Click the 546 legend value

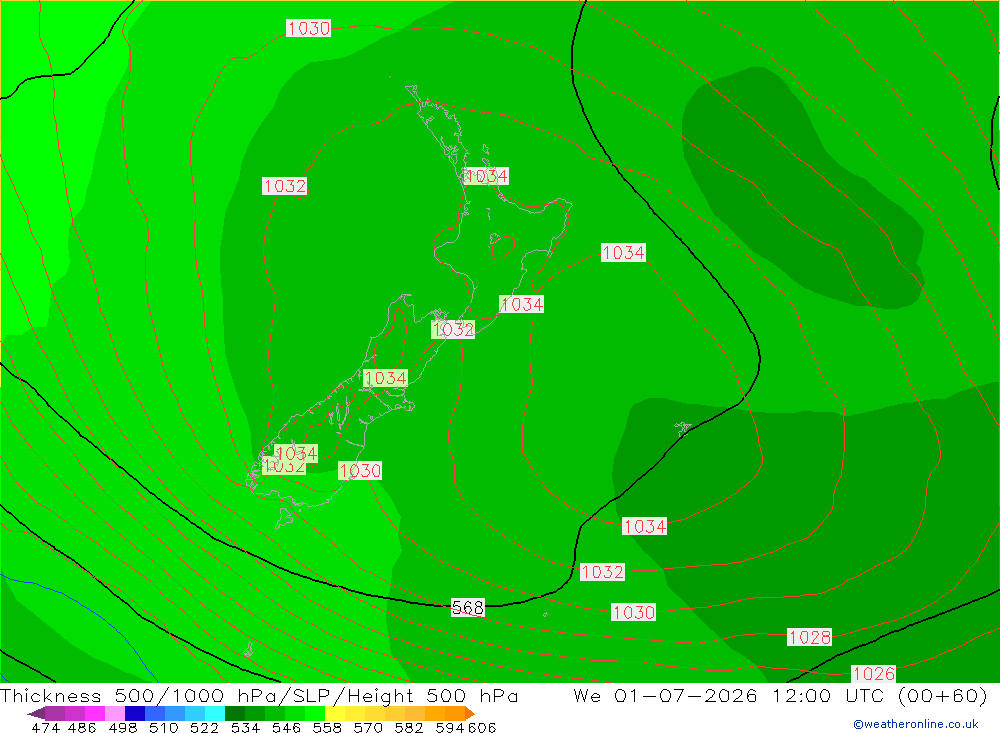coord(286,728)
